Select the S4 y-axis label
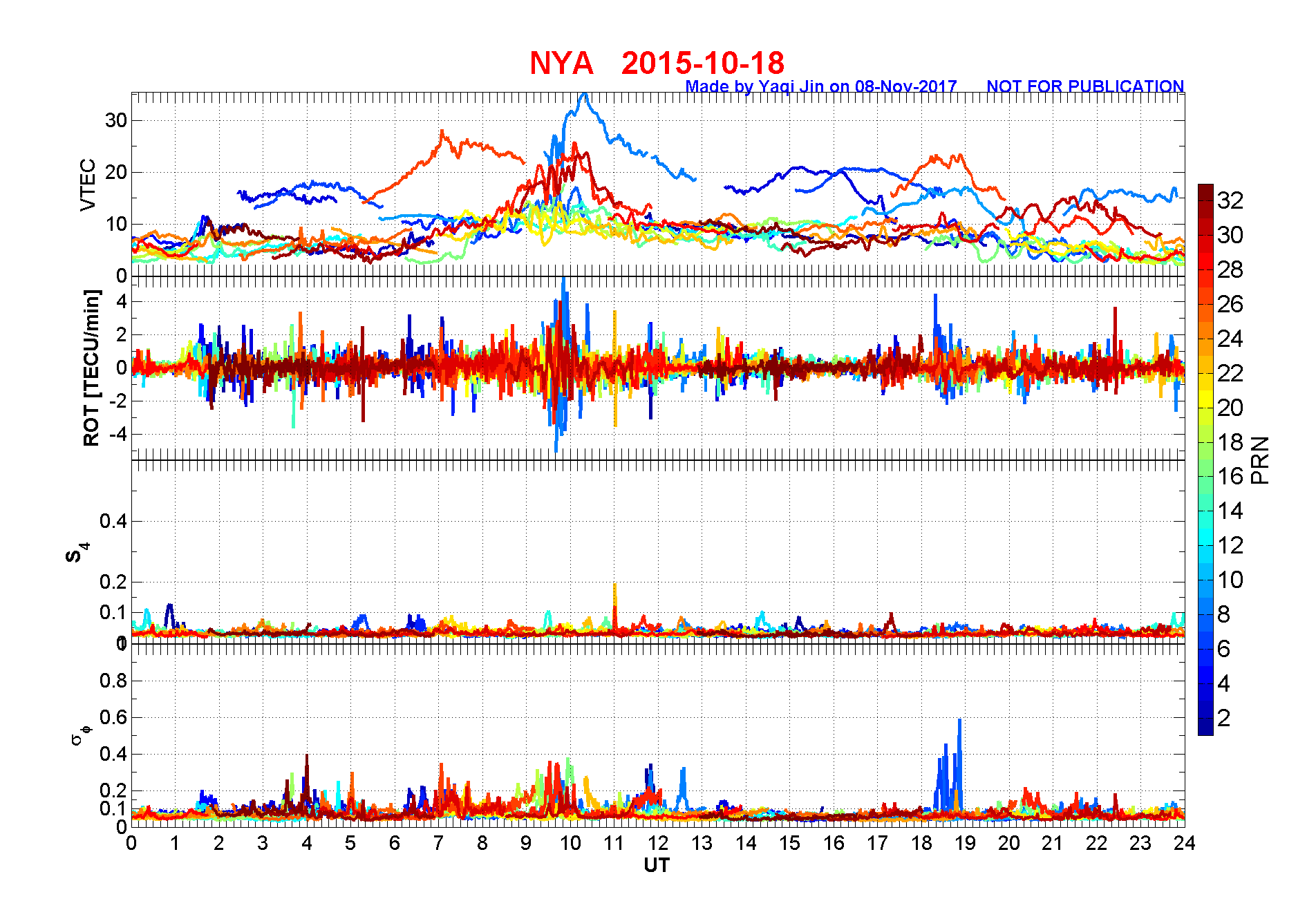1316x919 pixels. point(77,553)
